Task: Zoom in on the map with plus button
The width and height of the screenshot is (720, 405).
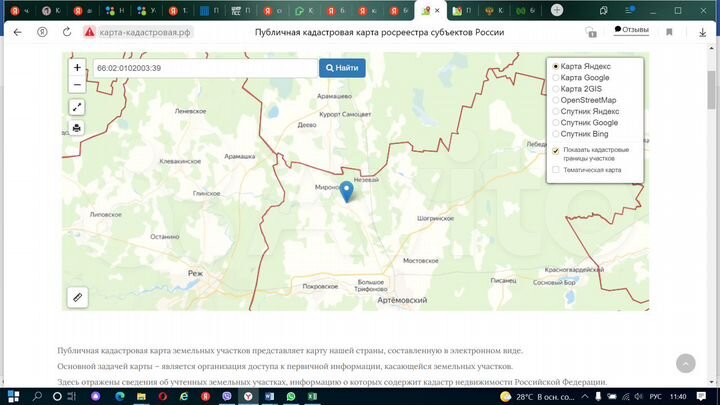Action: (x=77, y=68)
